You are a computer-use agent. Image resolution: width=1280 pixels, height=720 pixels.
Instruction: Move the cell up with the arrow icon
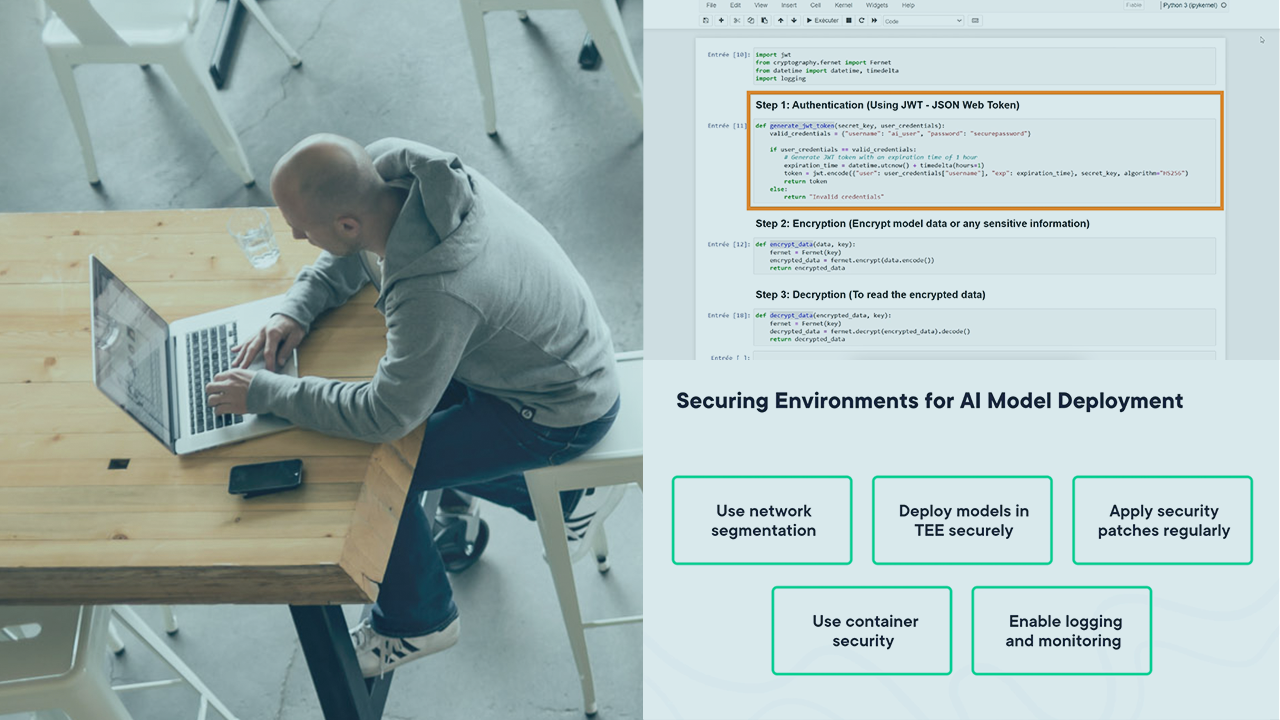781,20
